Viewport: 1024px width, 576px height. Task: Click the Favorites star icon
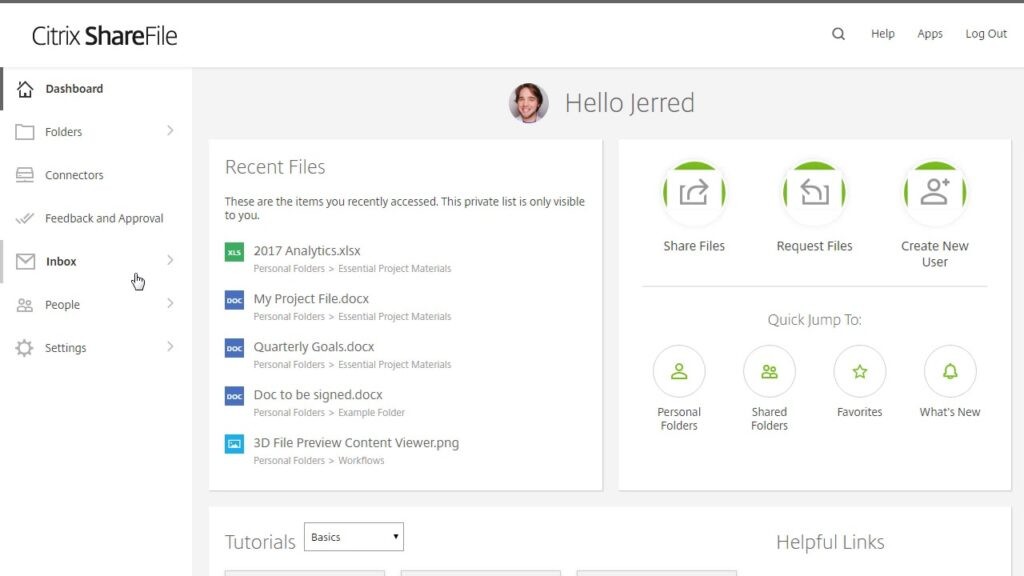tap(859, 371)
